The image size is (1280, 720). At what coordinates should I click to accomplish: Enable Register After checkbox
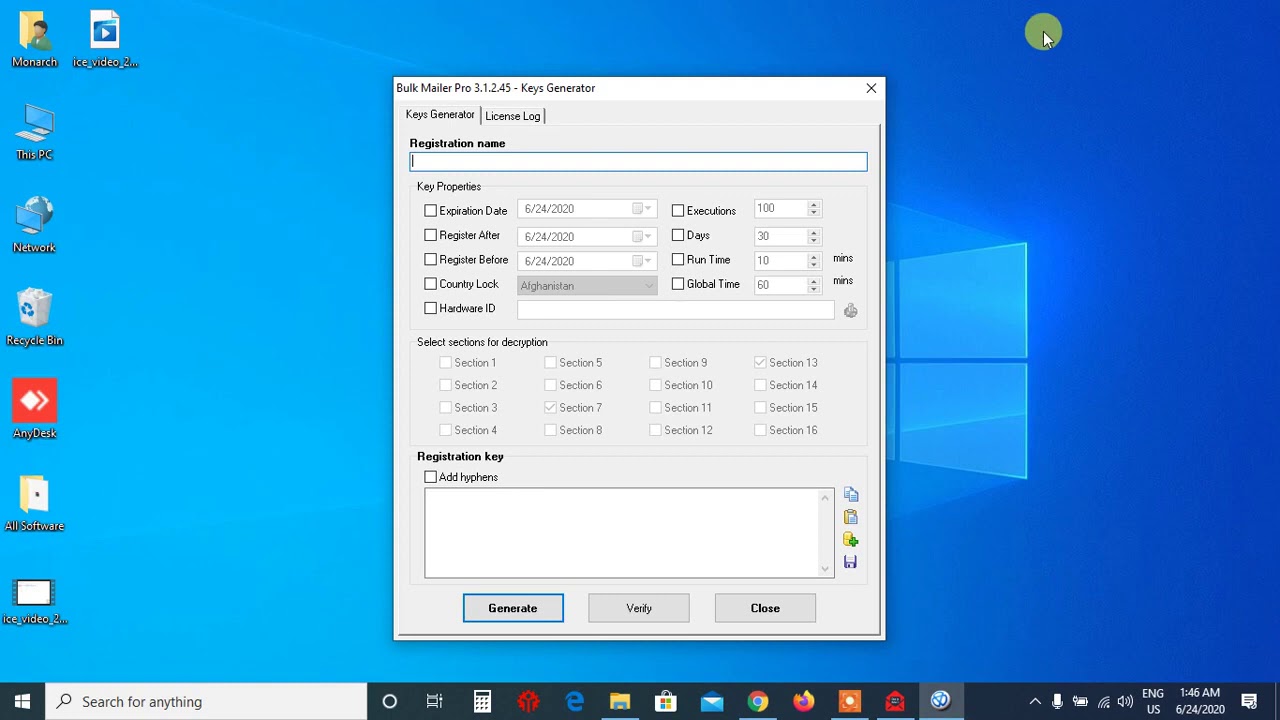click(x=431, y=235)
